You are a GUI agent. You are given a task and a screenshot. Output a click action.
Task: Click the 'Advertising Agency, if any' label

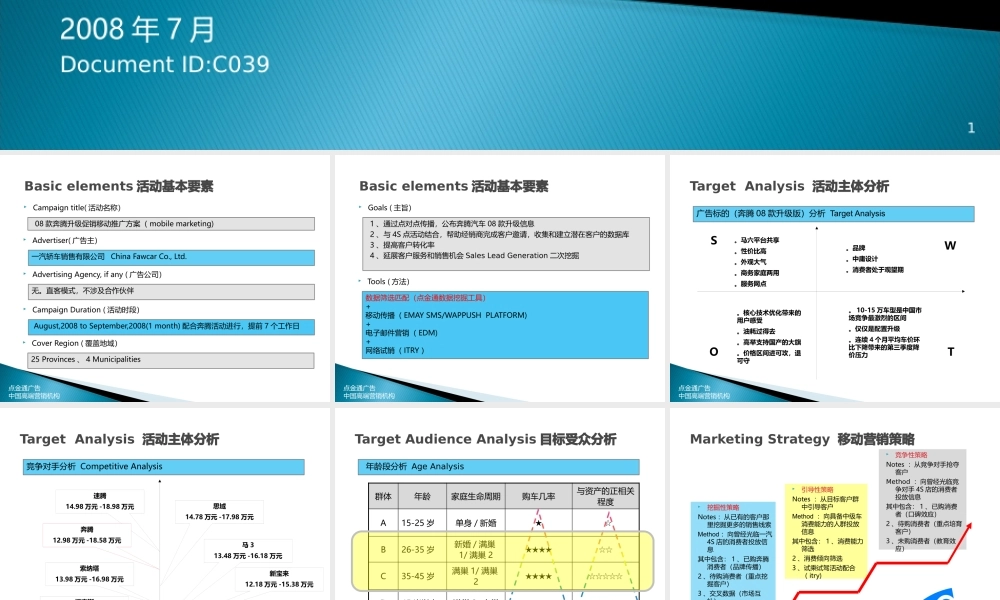[97, 274]
